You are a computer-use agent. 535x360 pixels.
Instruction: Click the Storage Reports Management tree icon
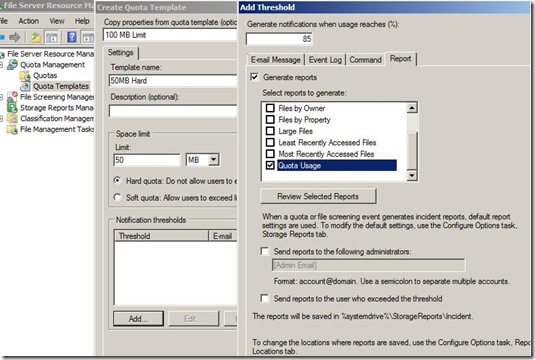[12, 108]
